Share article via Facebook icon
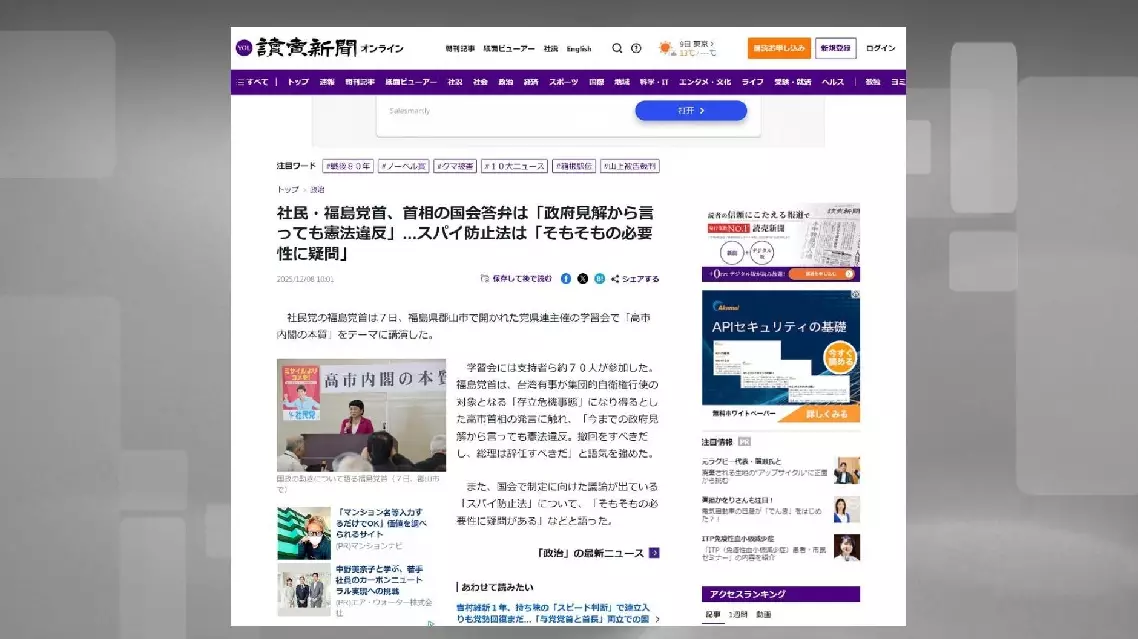1138x639 pixels. (566, 279)
